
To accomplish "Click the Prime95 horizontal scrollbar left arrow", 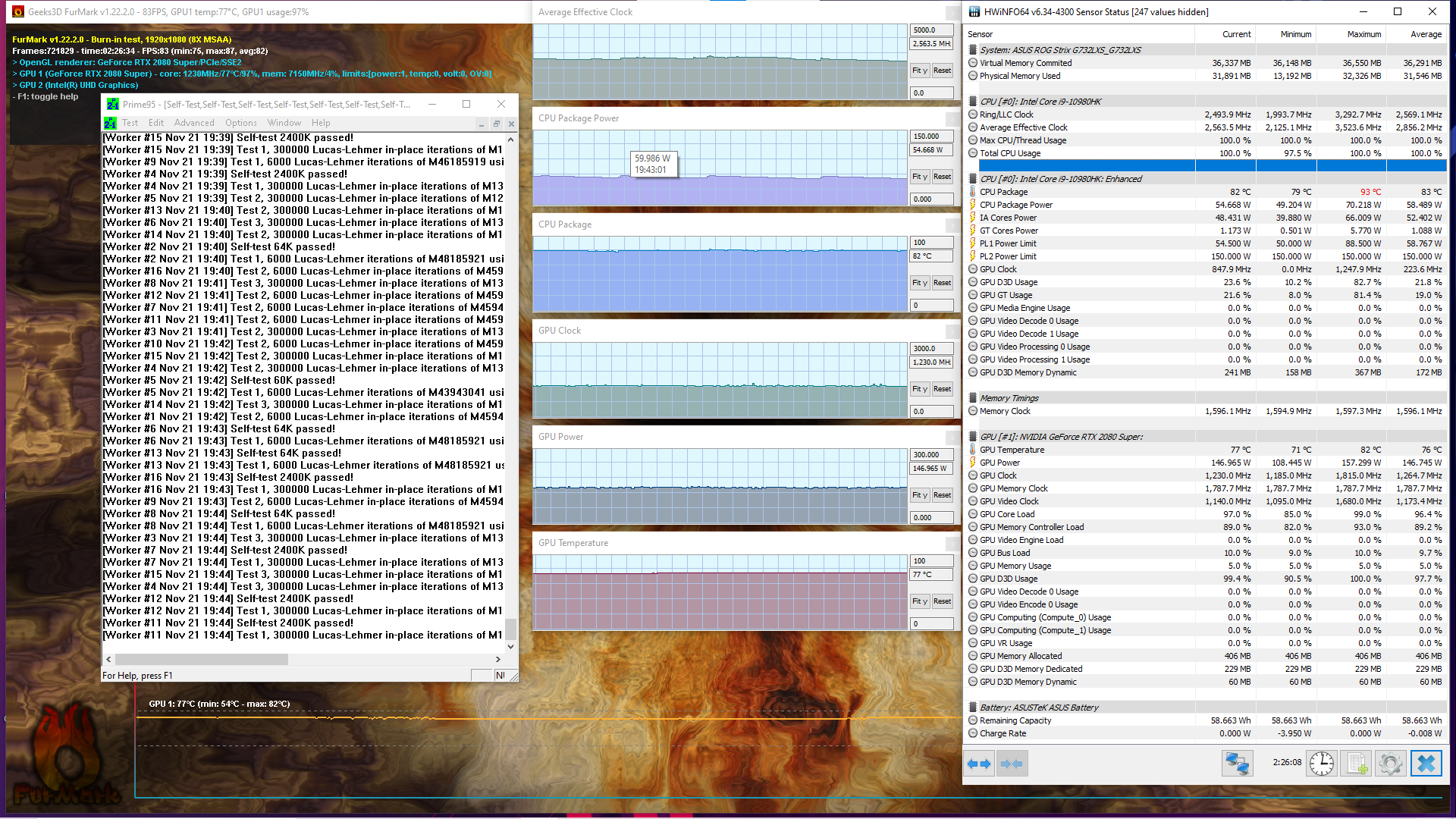I will coord(108,659).
